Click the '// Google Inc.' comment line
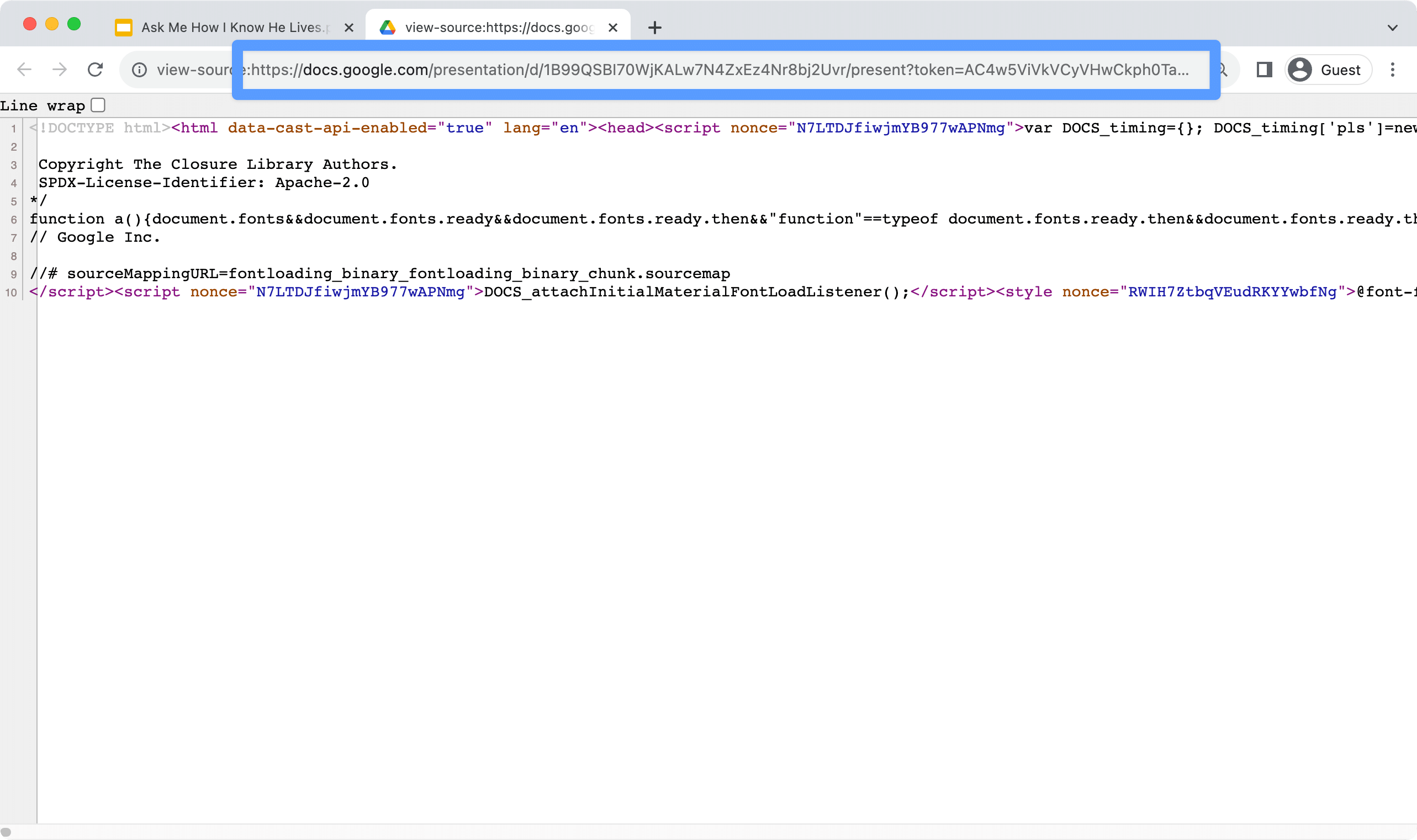This screenshot has width=1417, height=840. (x=95, y=237)
